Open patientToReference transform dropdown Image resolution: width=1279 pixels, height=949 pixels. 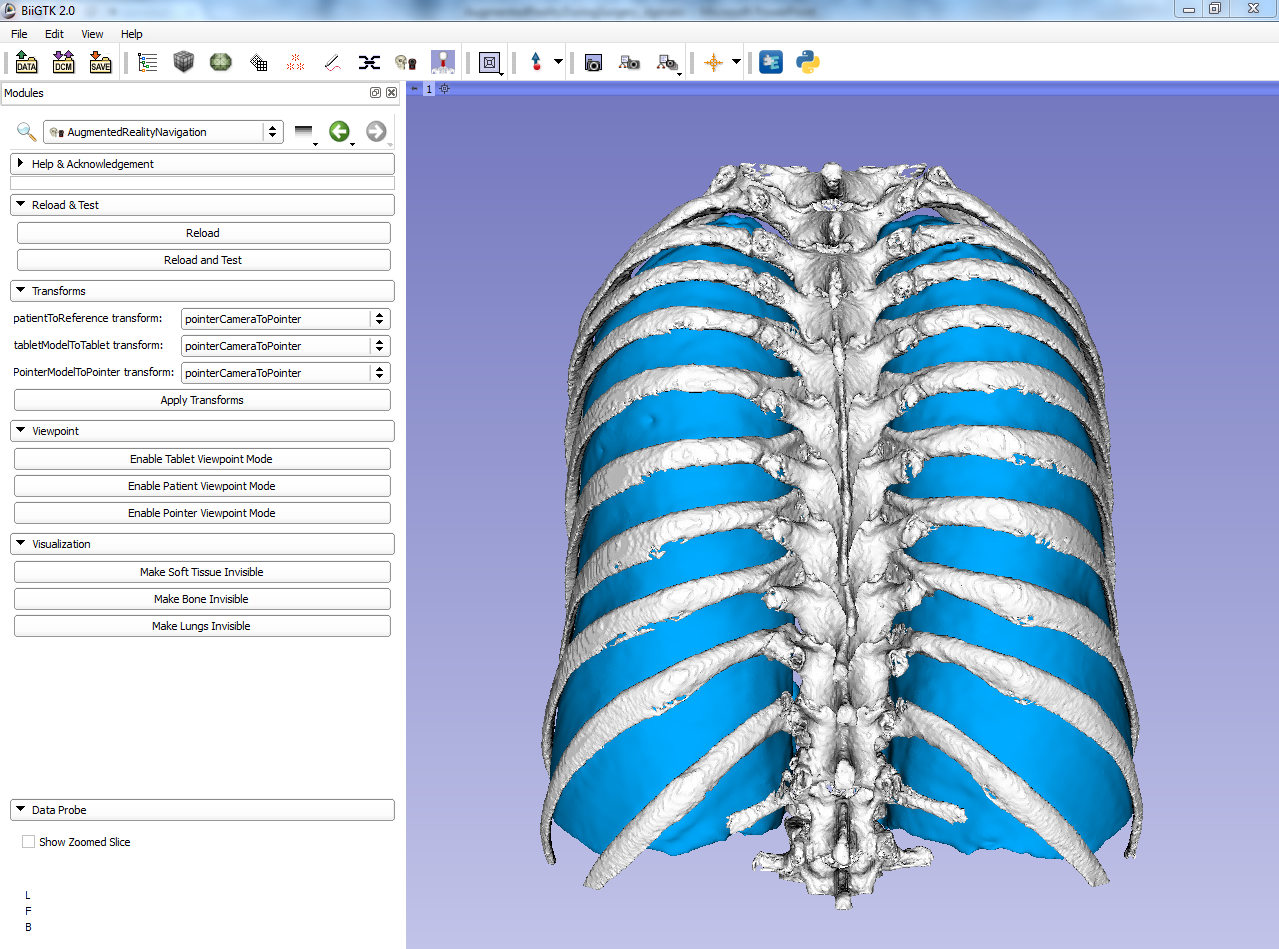click(285, 319)
